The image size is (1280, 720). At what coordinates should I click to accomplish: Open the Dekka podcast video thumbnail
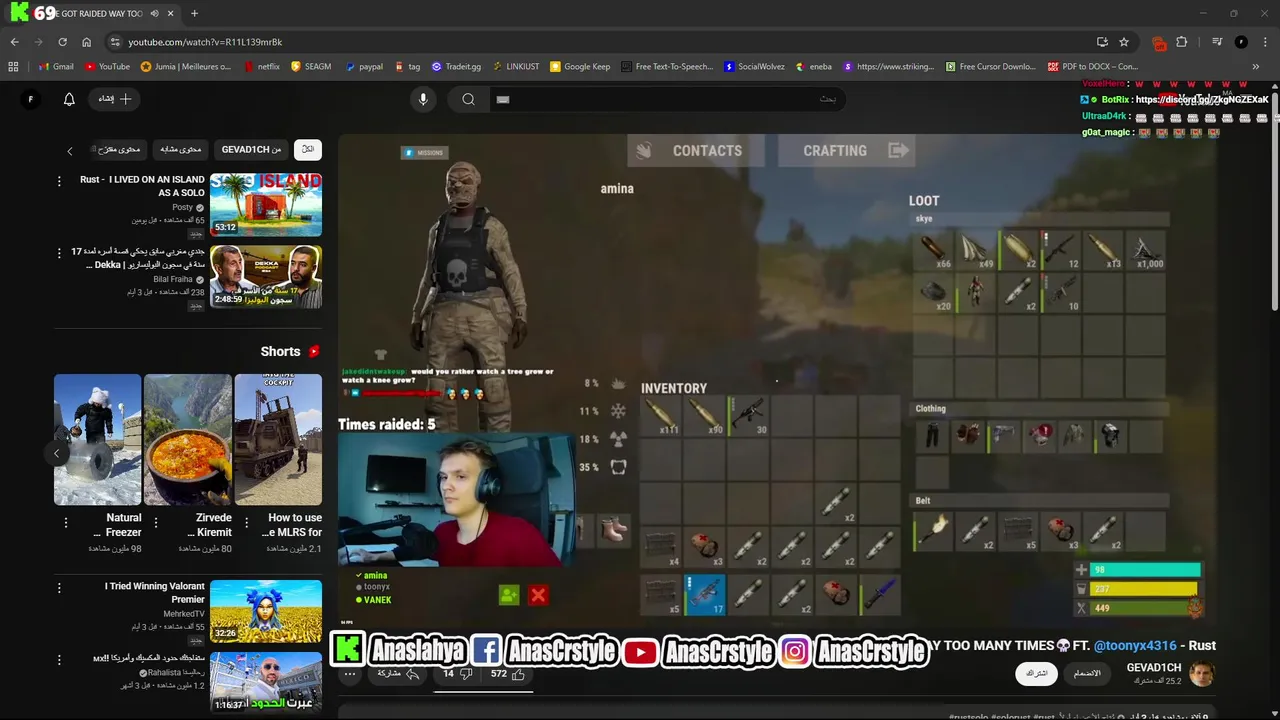266,277
